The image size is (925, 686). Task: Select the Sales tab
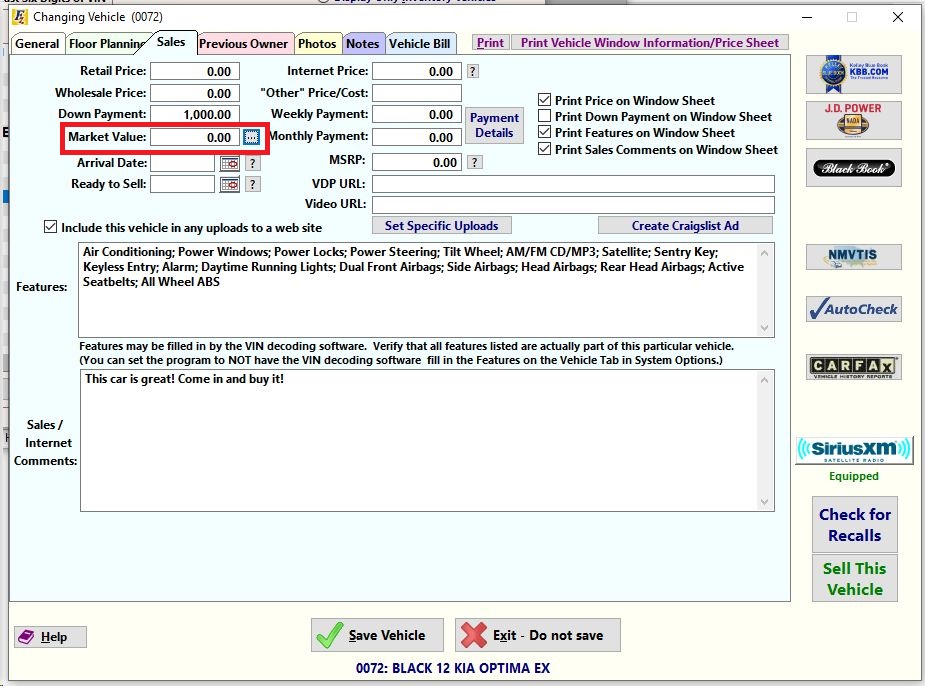pos(171,42)
